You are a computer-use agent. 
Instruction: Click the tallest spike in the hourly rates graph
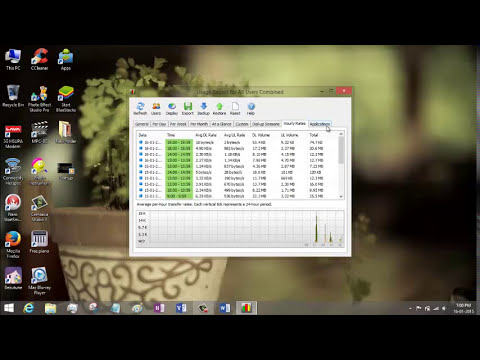coord(316,228)
